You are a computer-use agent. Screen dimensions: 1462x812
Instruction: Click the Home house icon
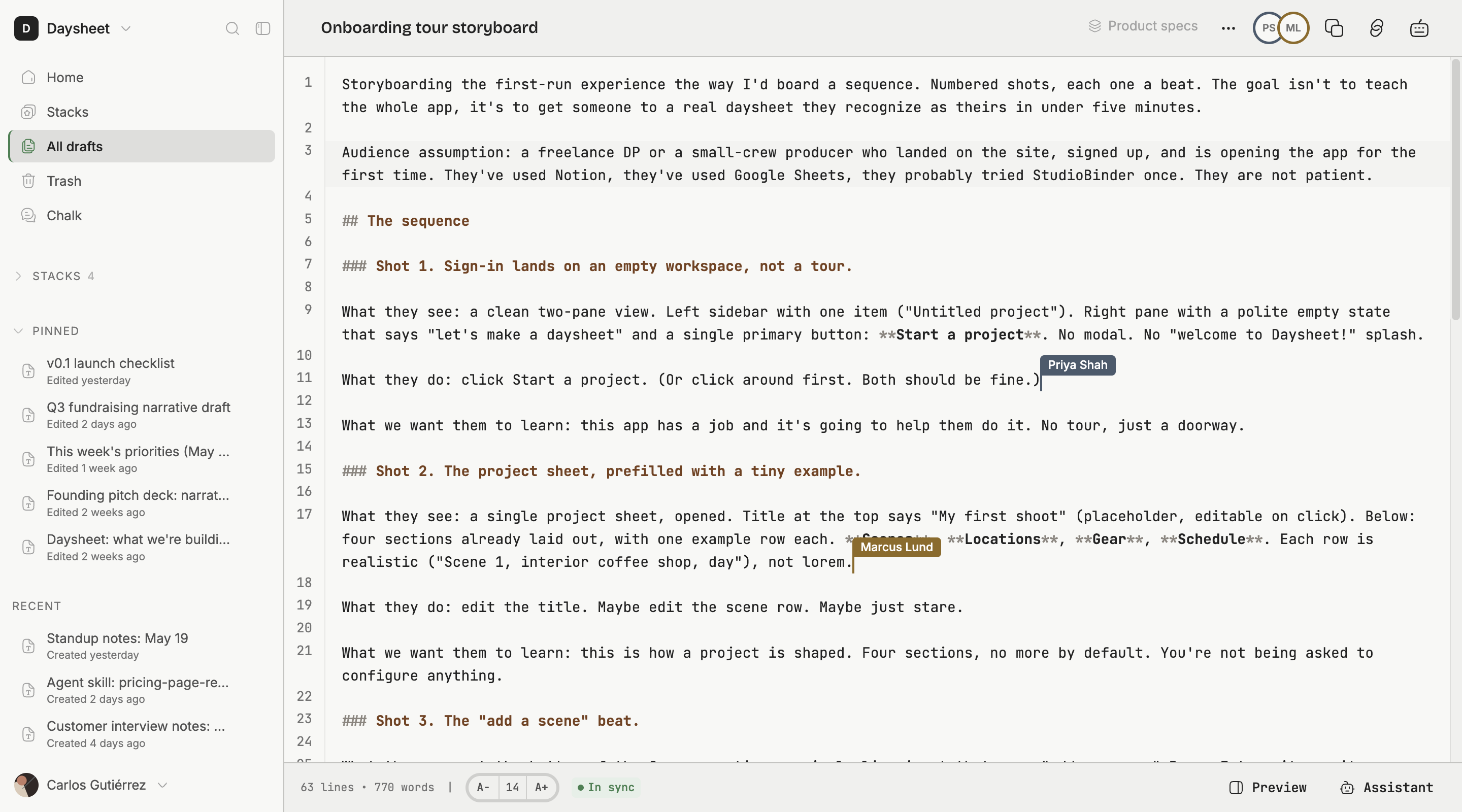28,77
